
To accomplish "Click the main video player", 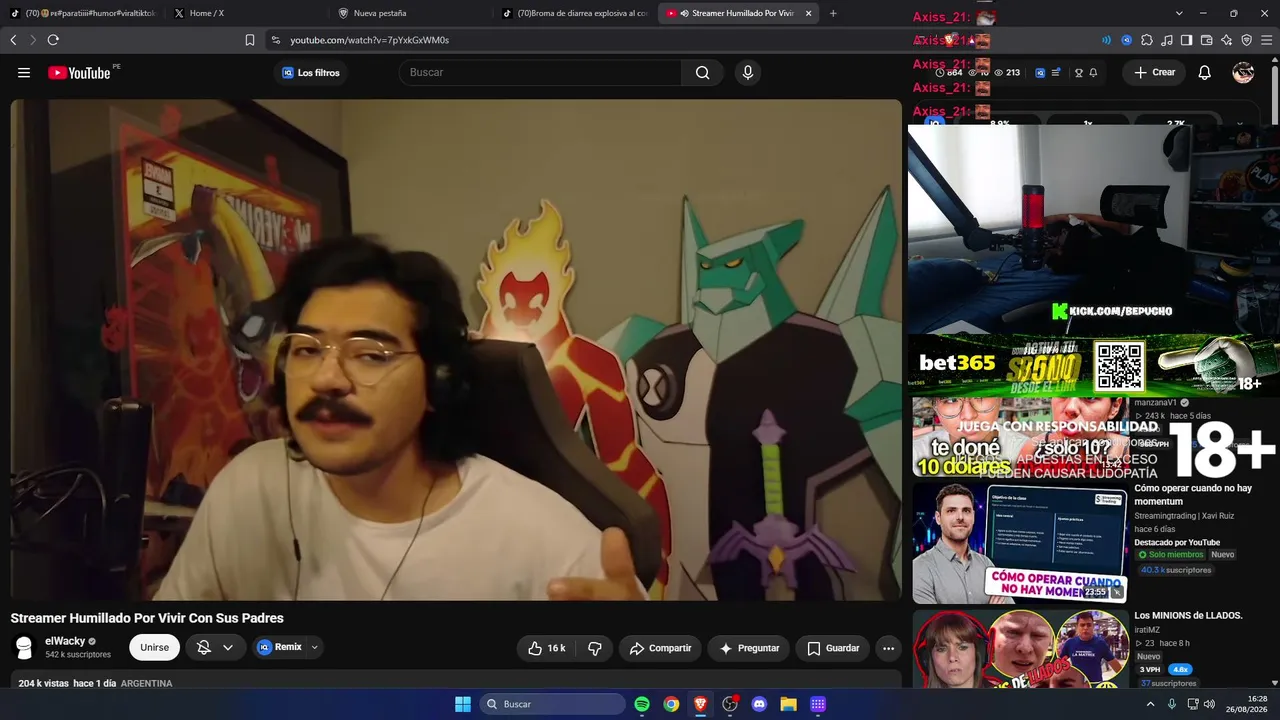I will click(456, 350).
